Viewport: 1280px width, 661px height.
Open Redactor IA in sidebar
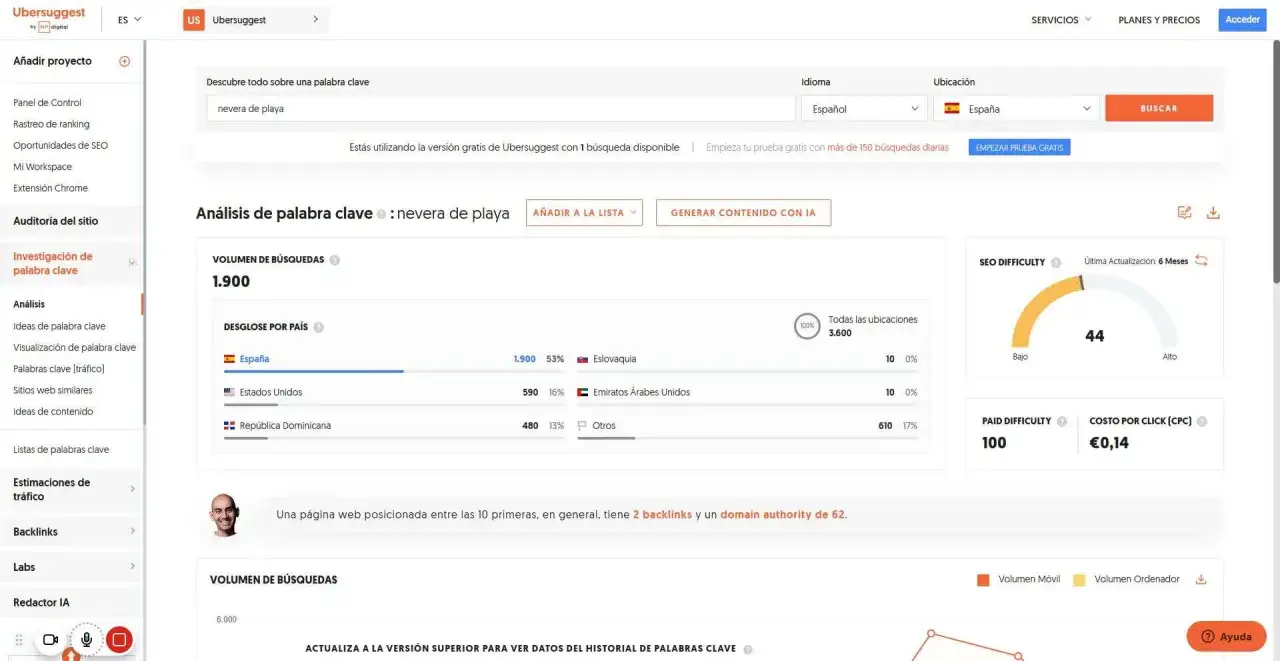click(41, 603)
